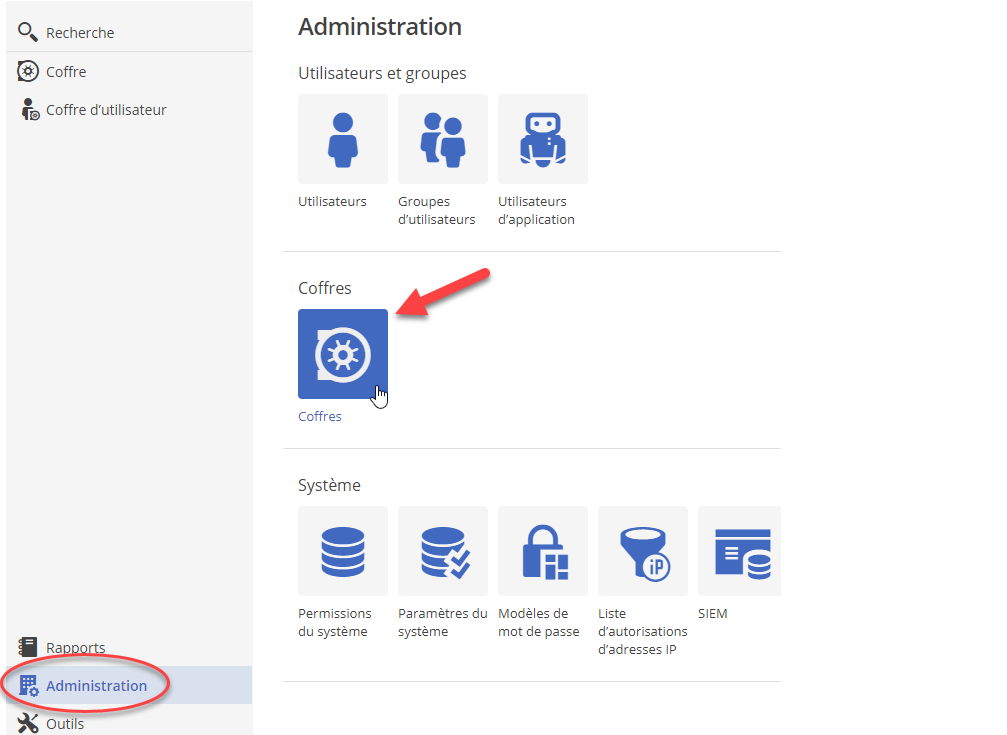Click the Groupes d'utilisateurs icon
The image size is (1007, 735).
[442, 139]
